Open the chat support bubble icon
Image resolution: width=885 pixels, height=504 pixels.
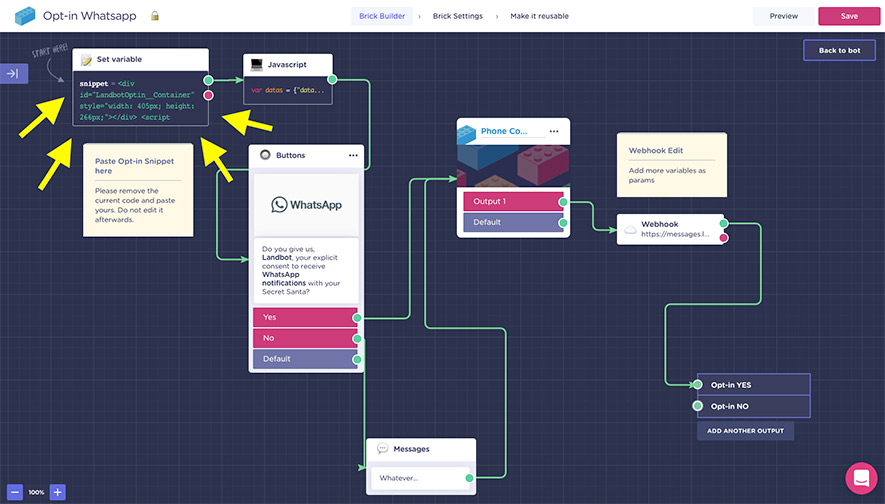[861, 478]
